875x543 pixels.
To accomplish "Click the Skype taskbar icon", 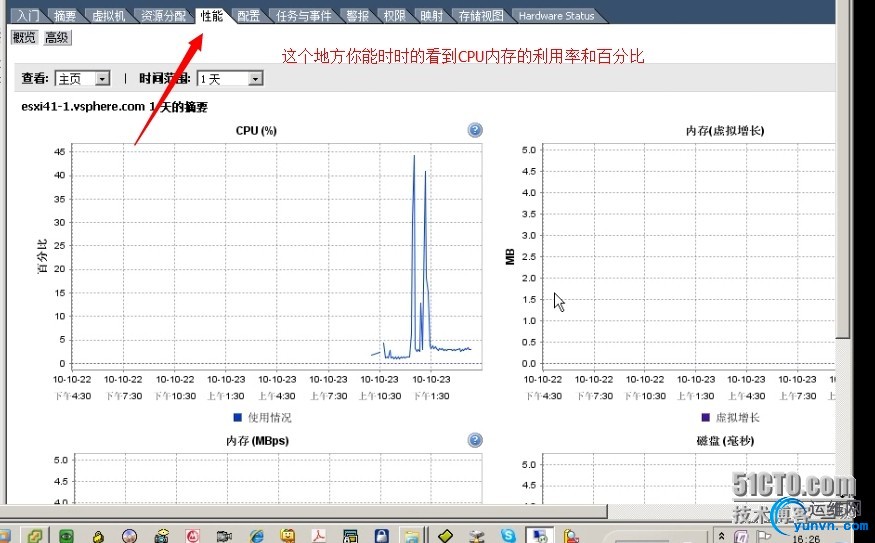I will [508, 536].
